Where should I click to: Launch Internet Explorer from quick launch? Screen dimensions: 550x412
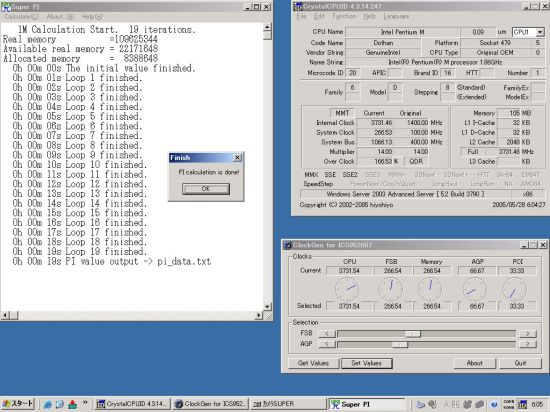(48, 404)
